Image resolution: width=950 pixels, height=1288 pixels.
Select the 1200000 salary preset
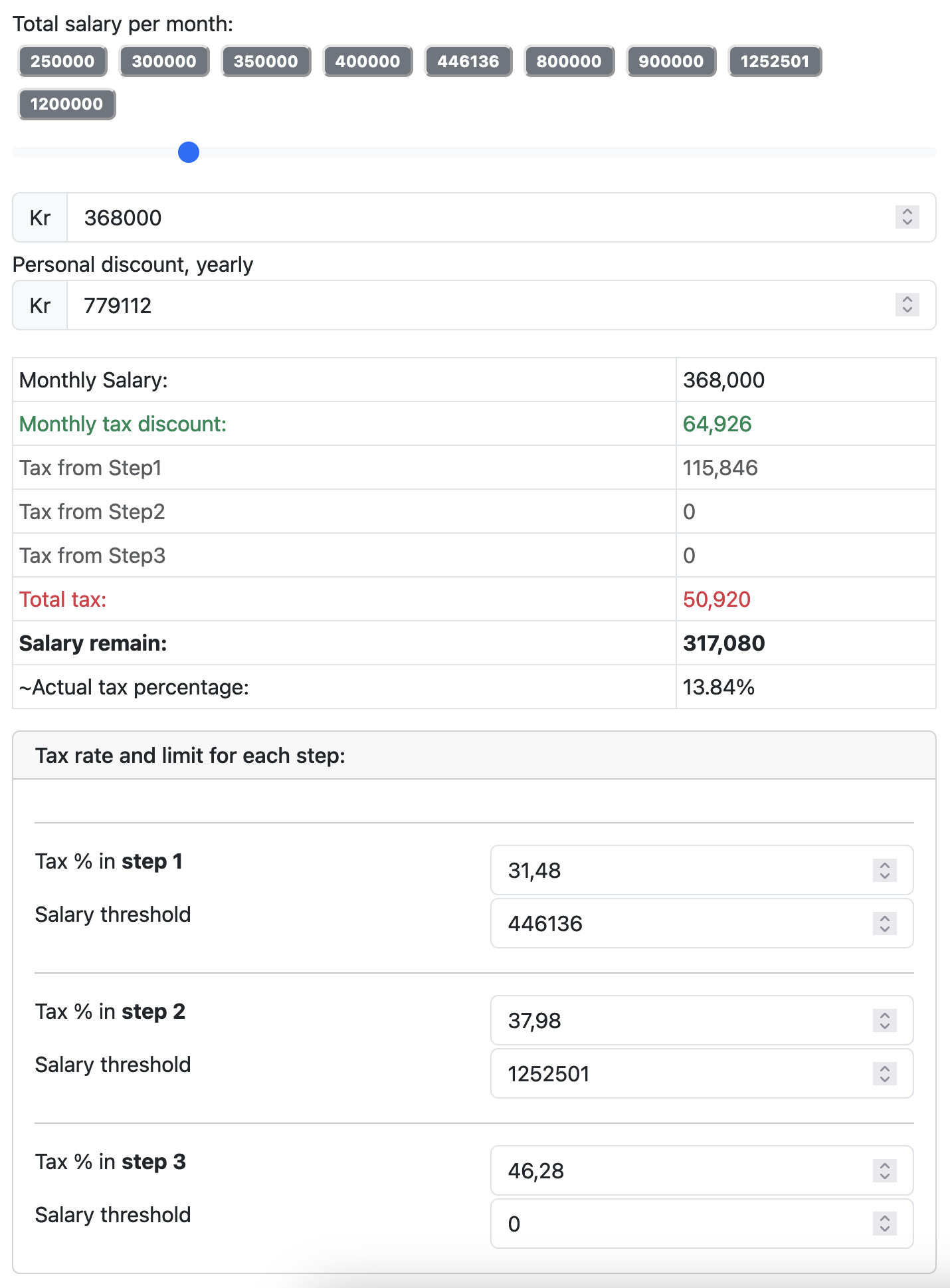(66, 104)
